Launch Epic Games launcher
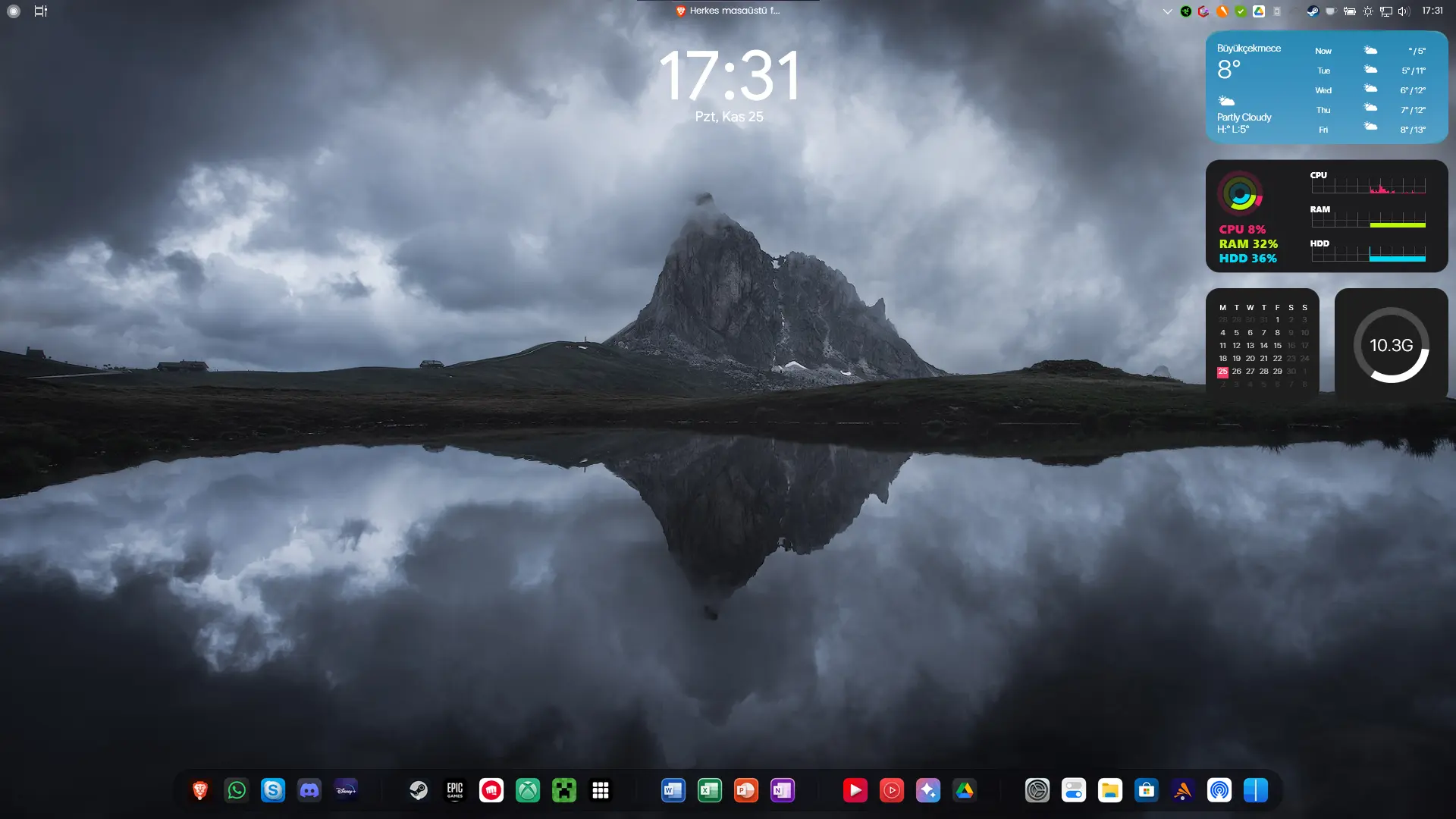This screenshot has width=1456, height=819. pos(455,790)
